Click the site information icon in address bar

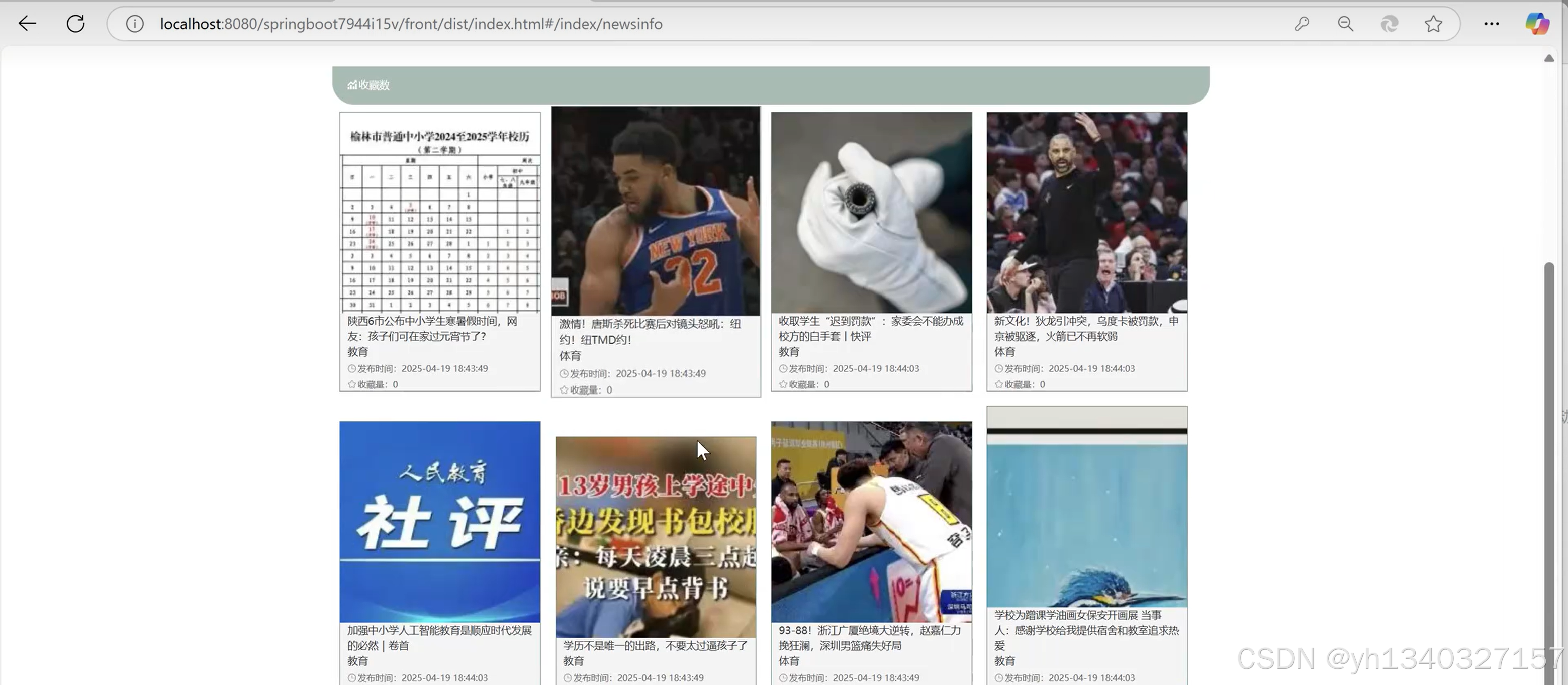134,24
